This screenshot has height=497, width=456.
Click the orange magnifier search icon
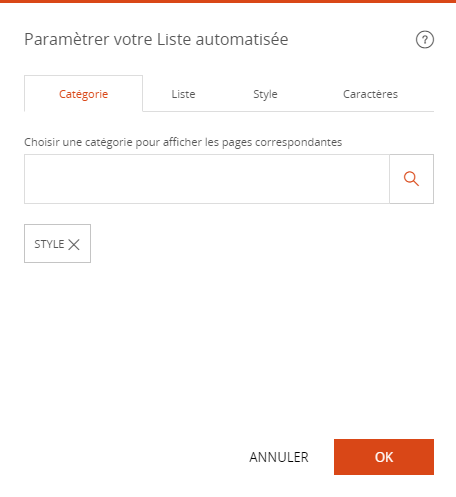point(411,179)
